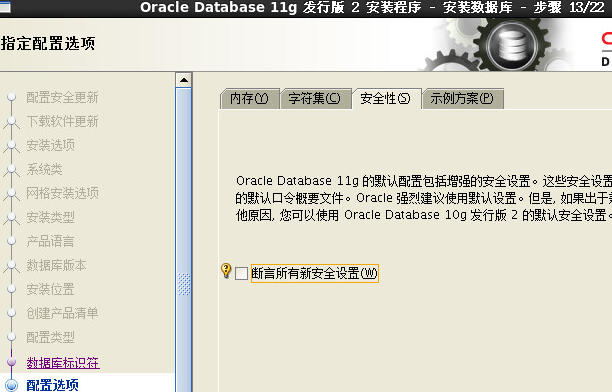Click the yellow help hint icon beside checkbox
Viewport: 612px width, 392px height.
click(x=226, y=270)
